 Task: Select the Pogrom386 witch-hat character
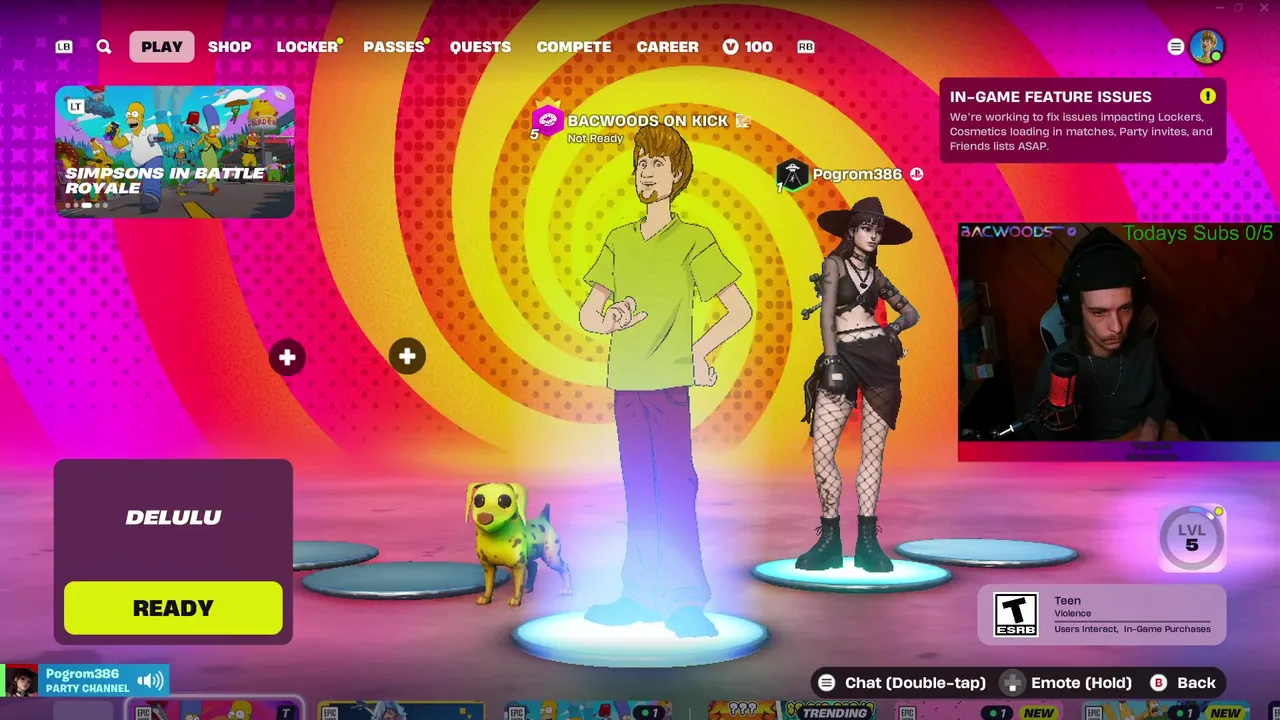click(x=858, y=385)
